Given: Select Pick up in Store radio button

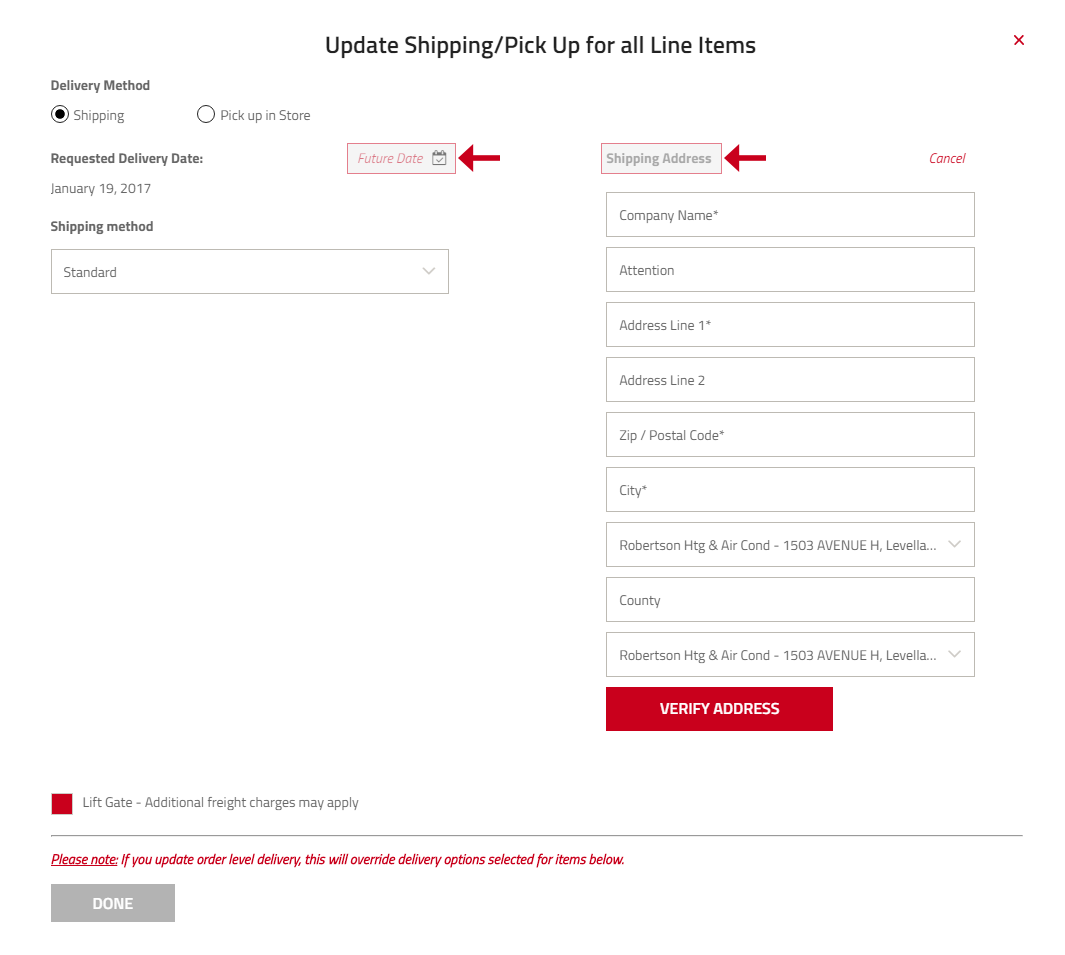Looking at the screenshot, I should (x=206, y=114).
